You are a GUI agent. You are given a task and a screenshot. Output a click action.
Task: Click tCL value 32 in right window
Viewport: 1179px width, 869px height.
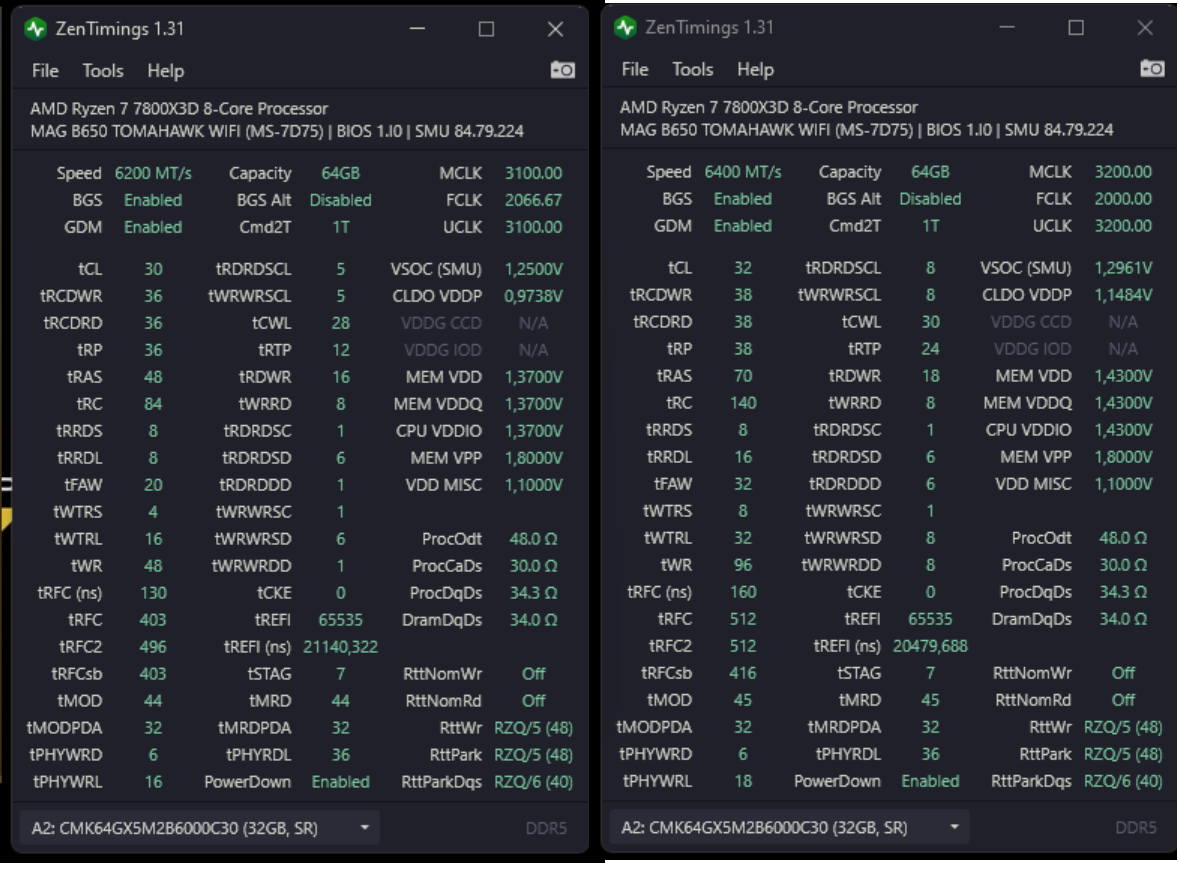click(x=743, y=268)
